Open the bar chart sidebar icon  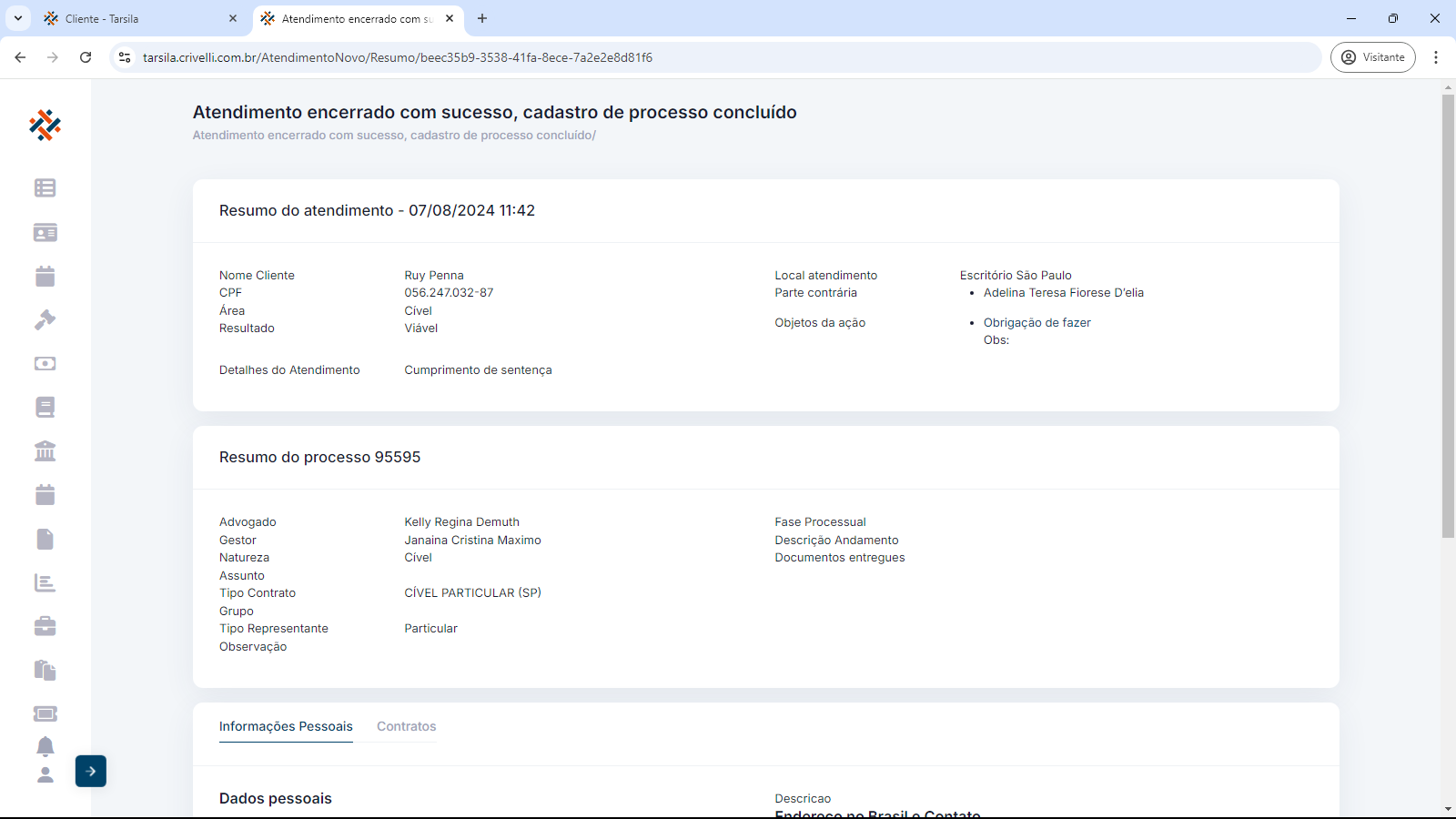(45, 582)
